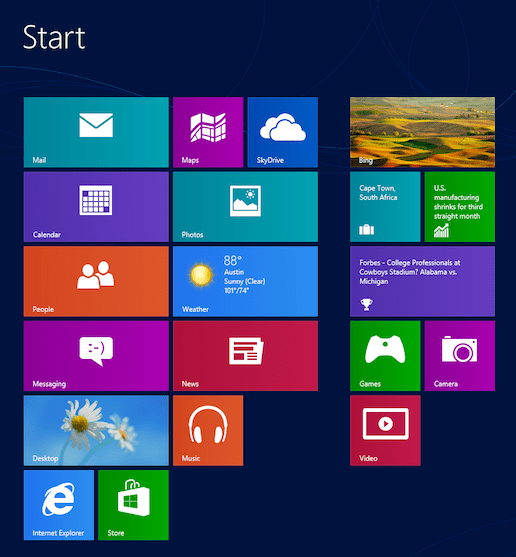Open the Desktop daisy thumbnail tile
The height and width of the screenshot is (557, 516).
pos(96,431)
